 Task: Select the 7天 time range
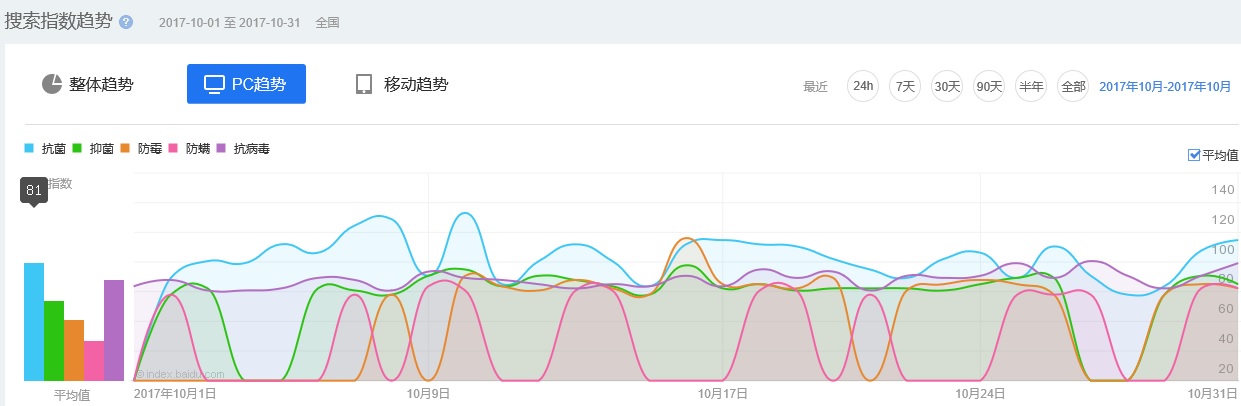click(905, 86)
